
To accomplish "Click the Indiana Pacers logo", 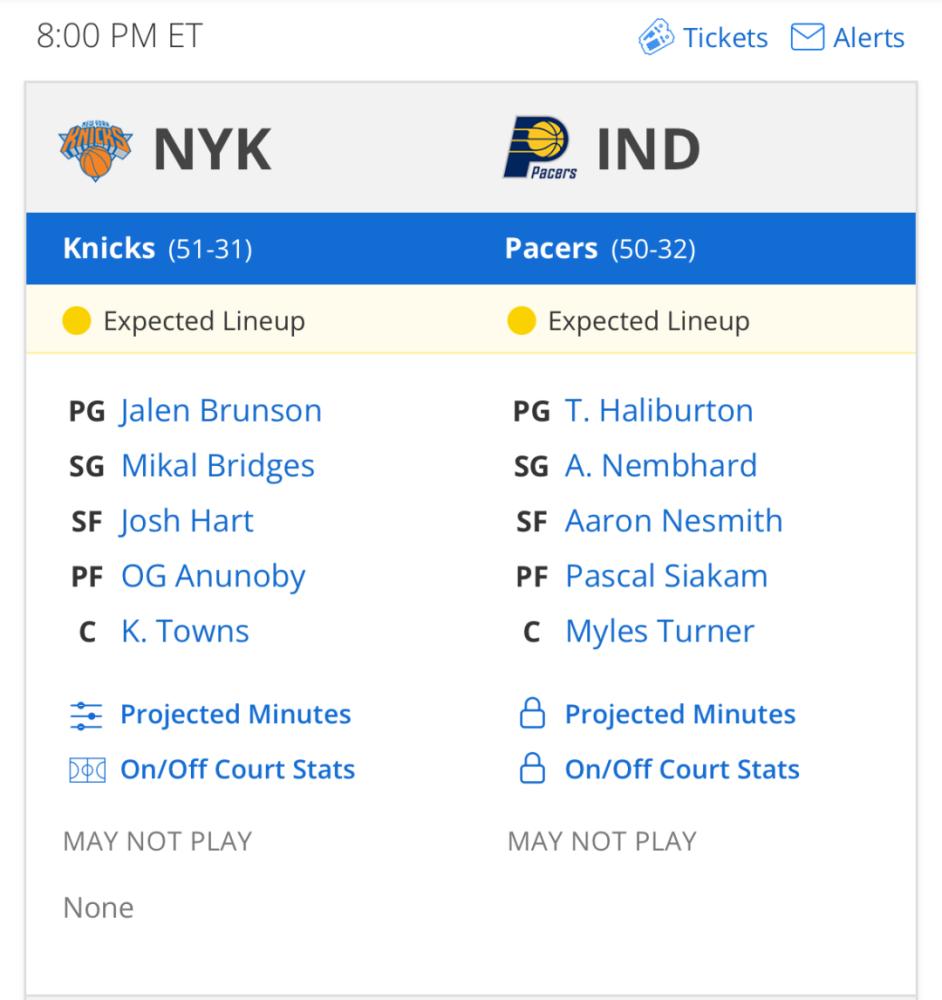I will pos(541,148).
